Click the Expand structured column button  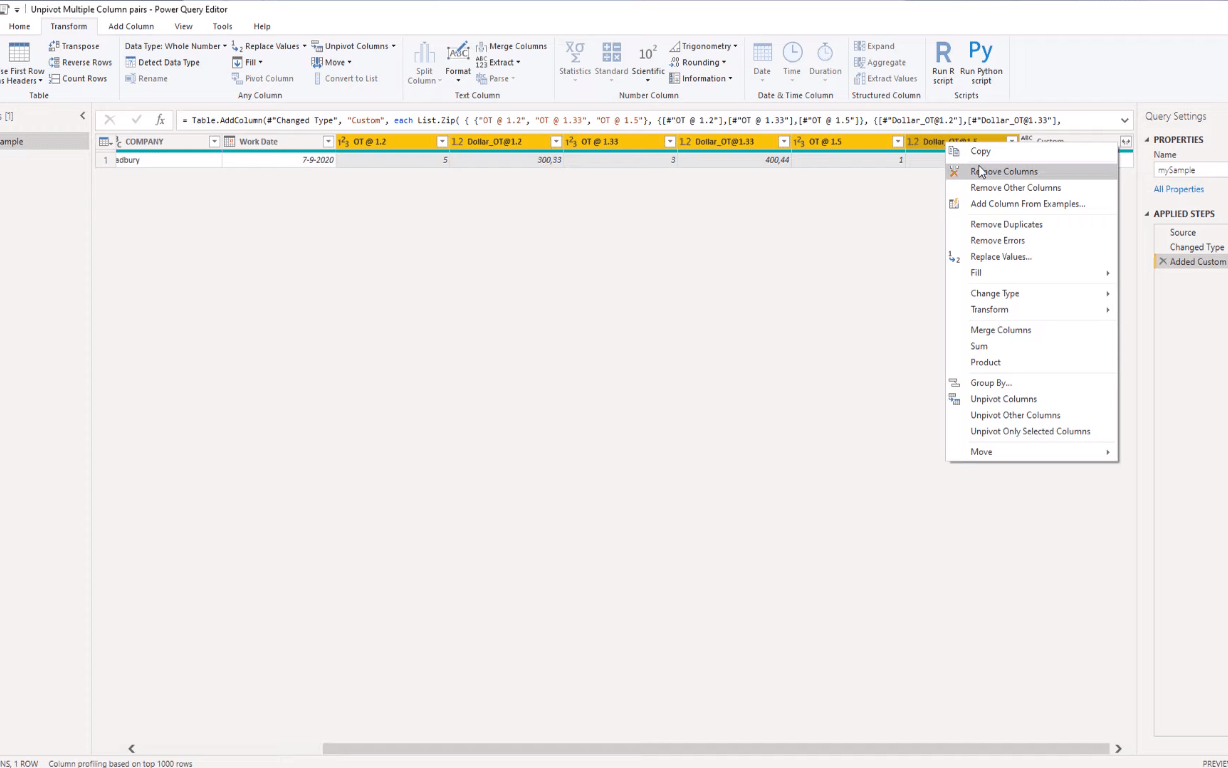tap(874, 46)
